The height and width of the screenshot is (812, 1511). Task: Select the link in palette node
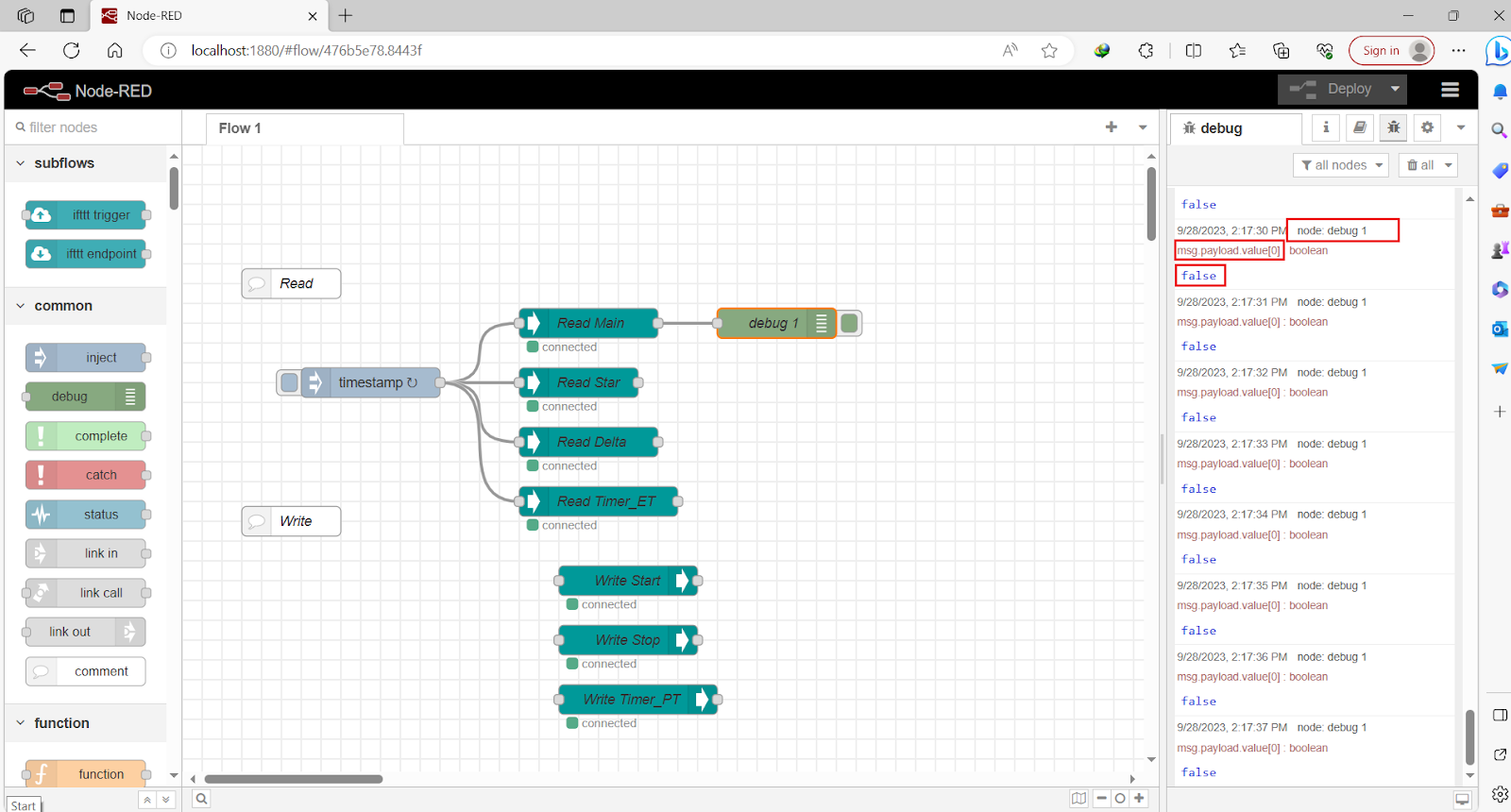pos(86,553)
